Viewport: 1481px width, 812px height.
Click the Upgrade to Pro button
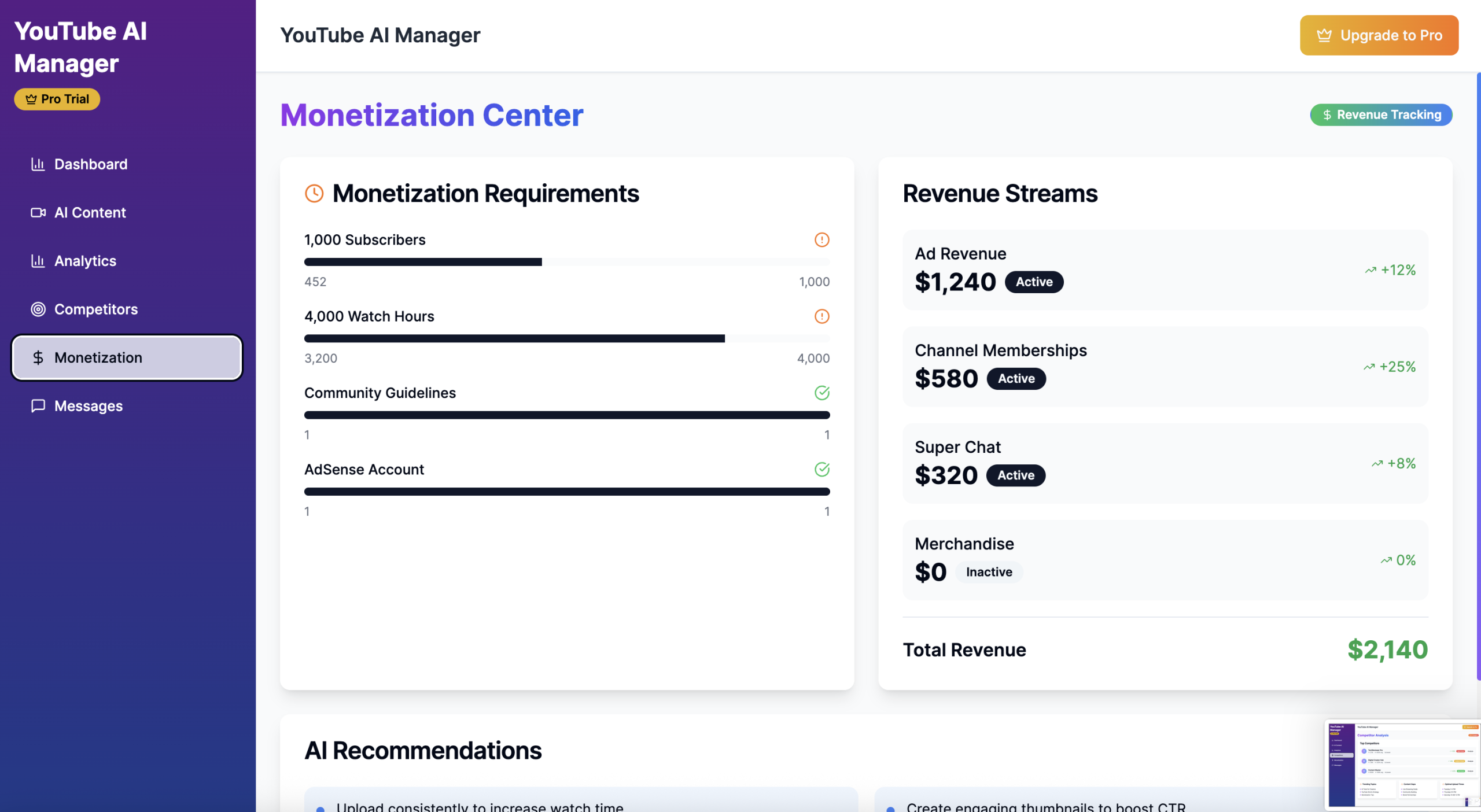pyautogui.click(x=1379, y=35)
